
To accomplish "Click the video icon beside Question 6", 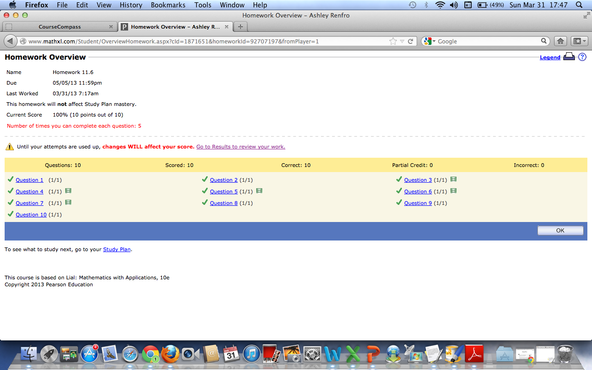I will pyautogui.click(x=453, y=191).
